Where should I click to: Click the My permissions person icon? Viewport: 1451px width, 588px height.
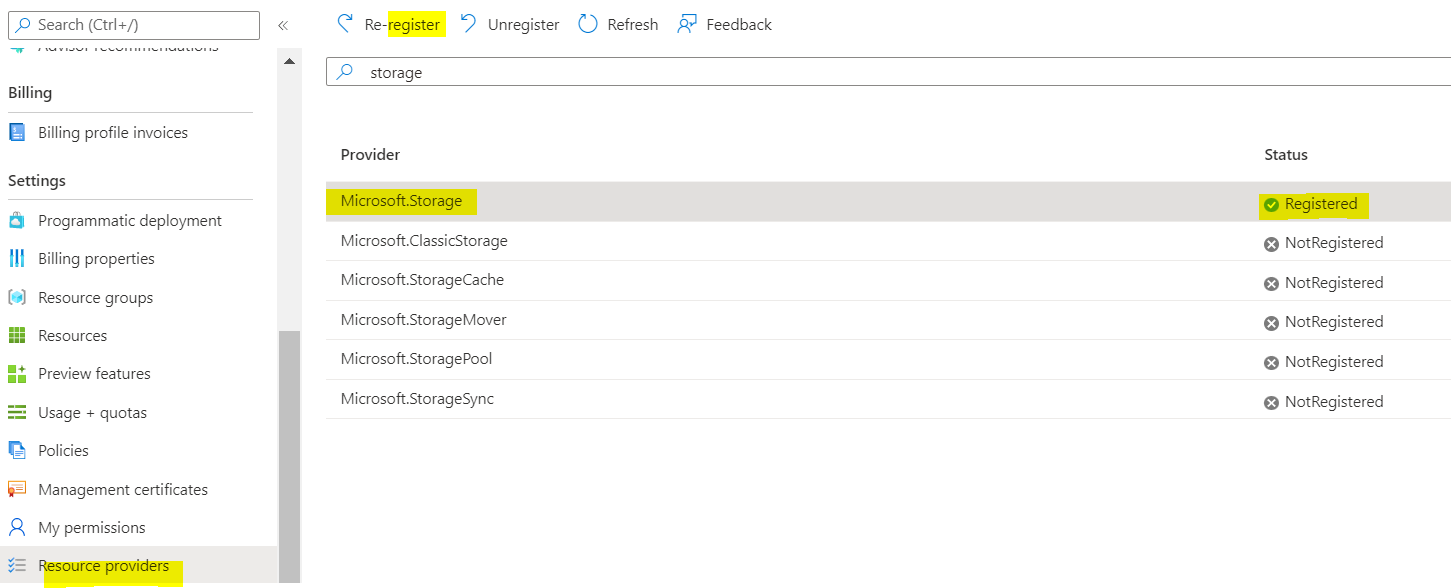17,527
